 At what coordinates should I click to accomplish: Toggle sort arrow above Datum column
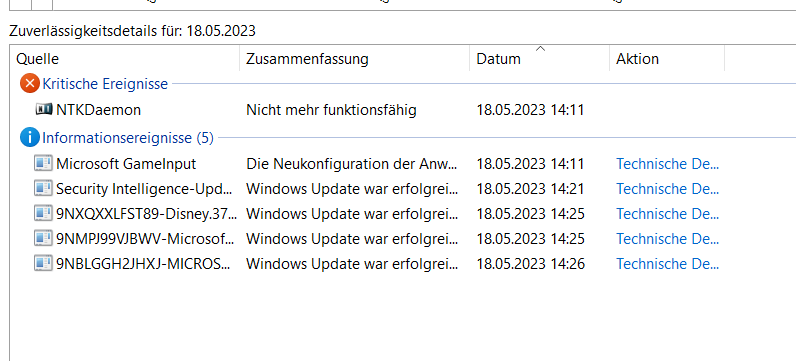coord(541,49)
